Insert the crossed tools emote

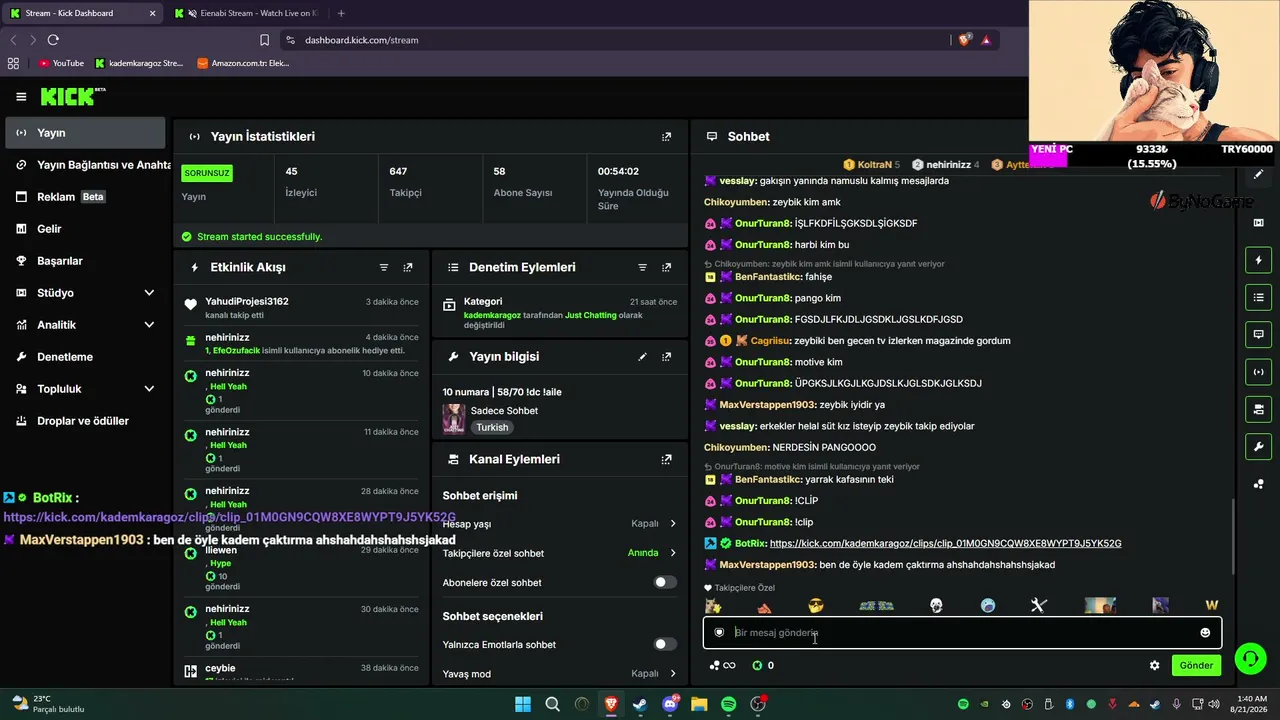(1038, 605)
